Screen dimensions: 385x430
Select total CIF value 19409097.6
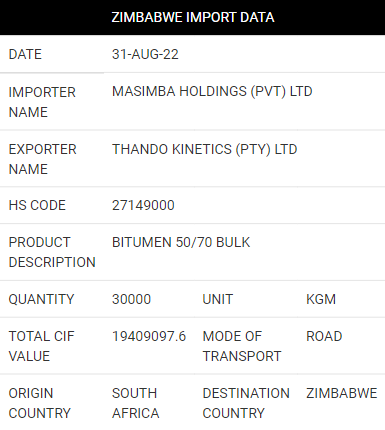(149, 336)
